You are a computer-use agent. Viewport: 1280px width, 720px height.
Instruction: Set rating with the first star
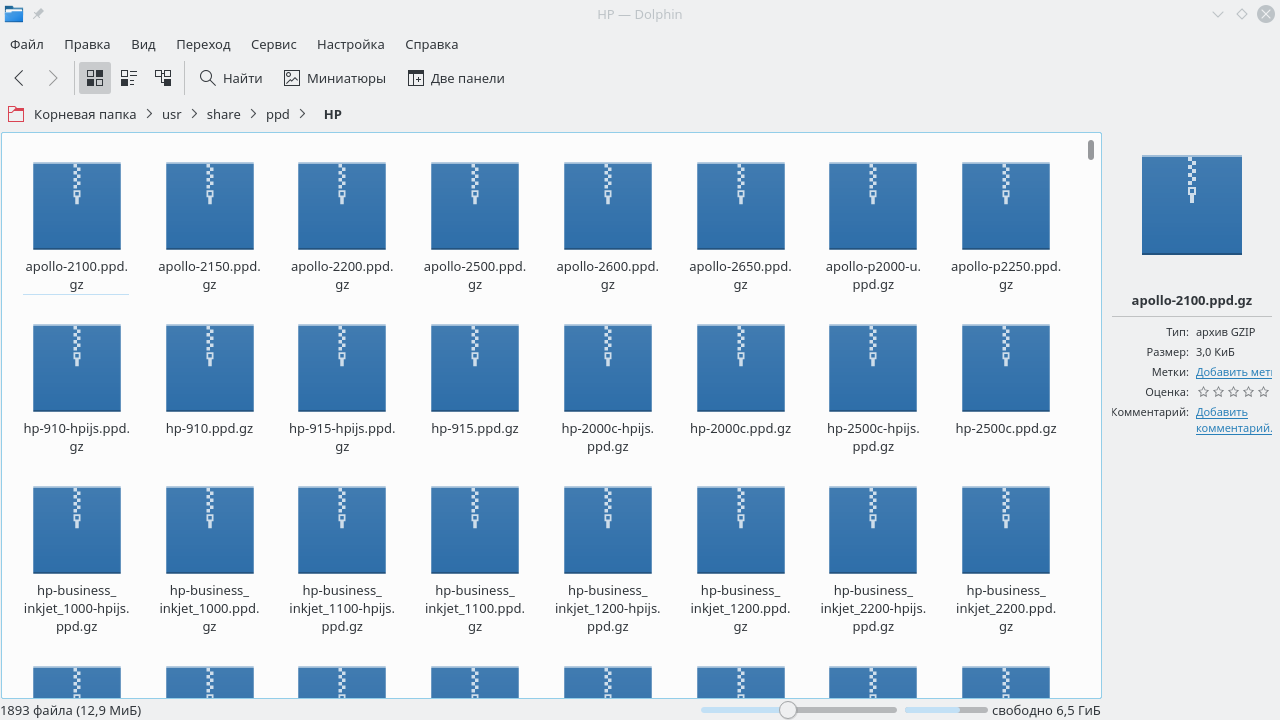pos(1203,392)
